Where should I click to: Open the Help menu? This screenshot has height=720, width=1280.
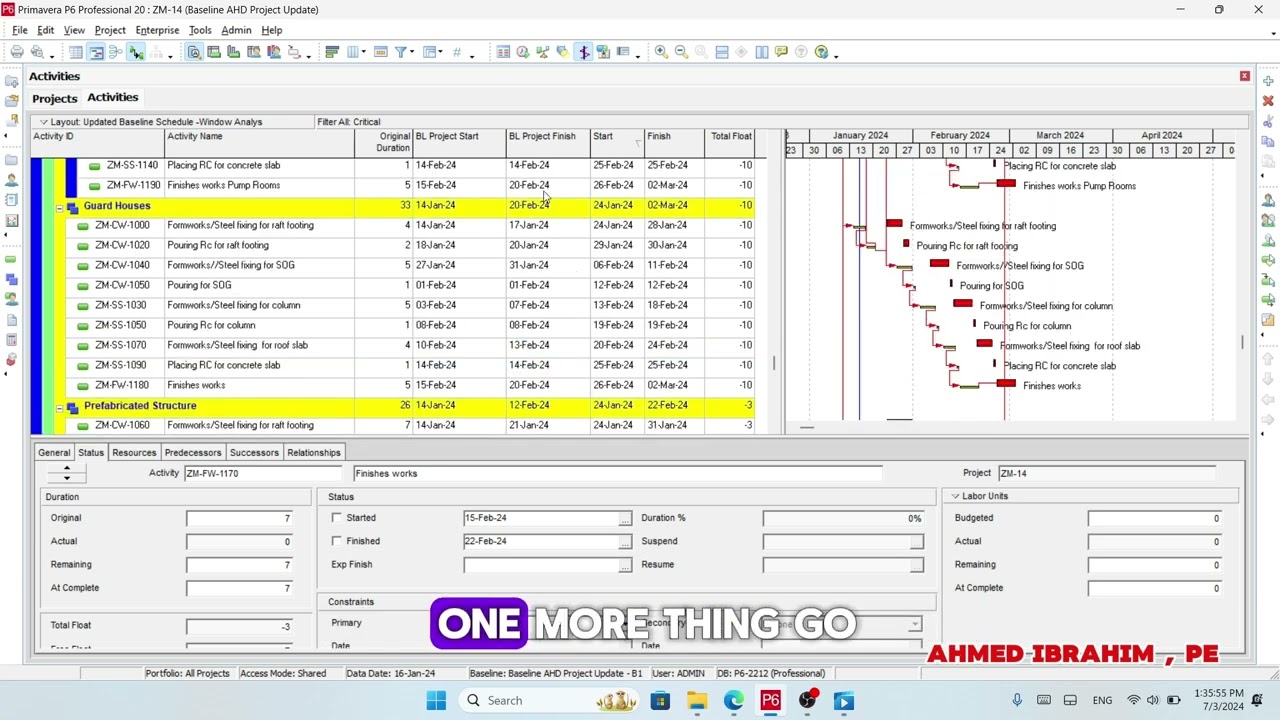tap(271, 30)
